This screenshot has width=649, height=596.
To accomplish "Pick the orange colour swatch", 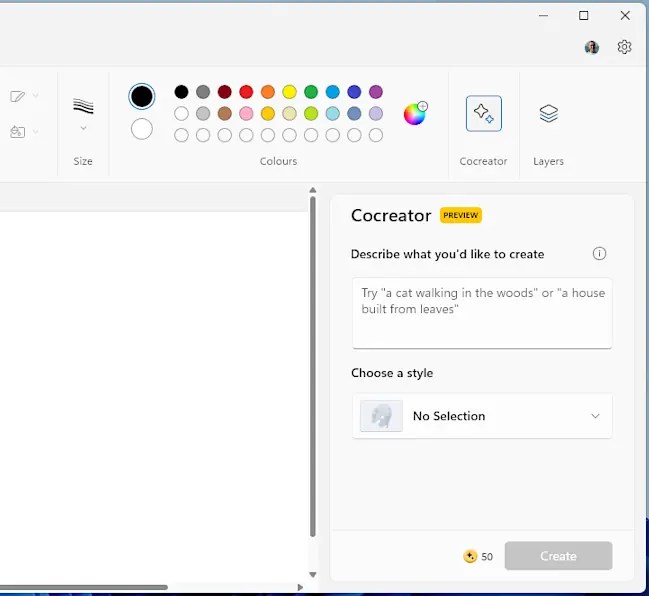I will (268, 92).
